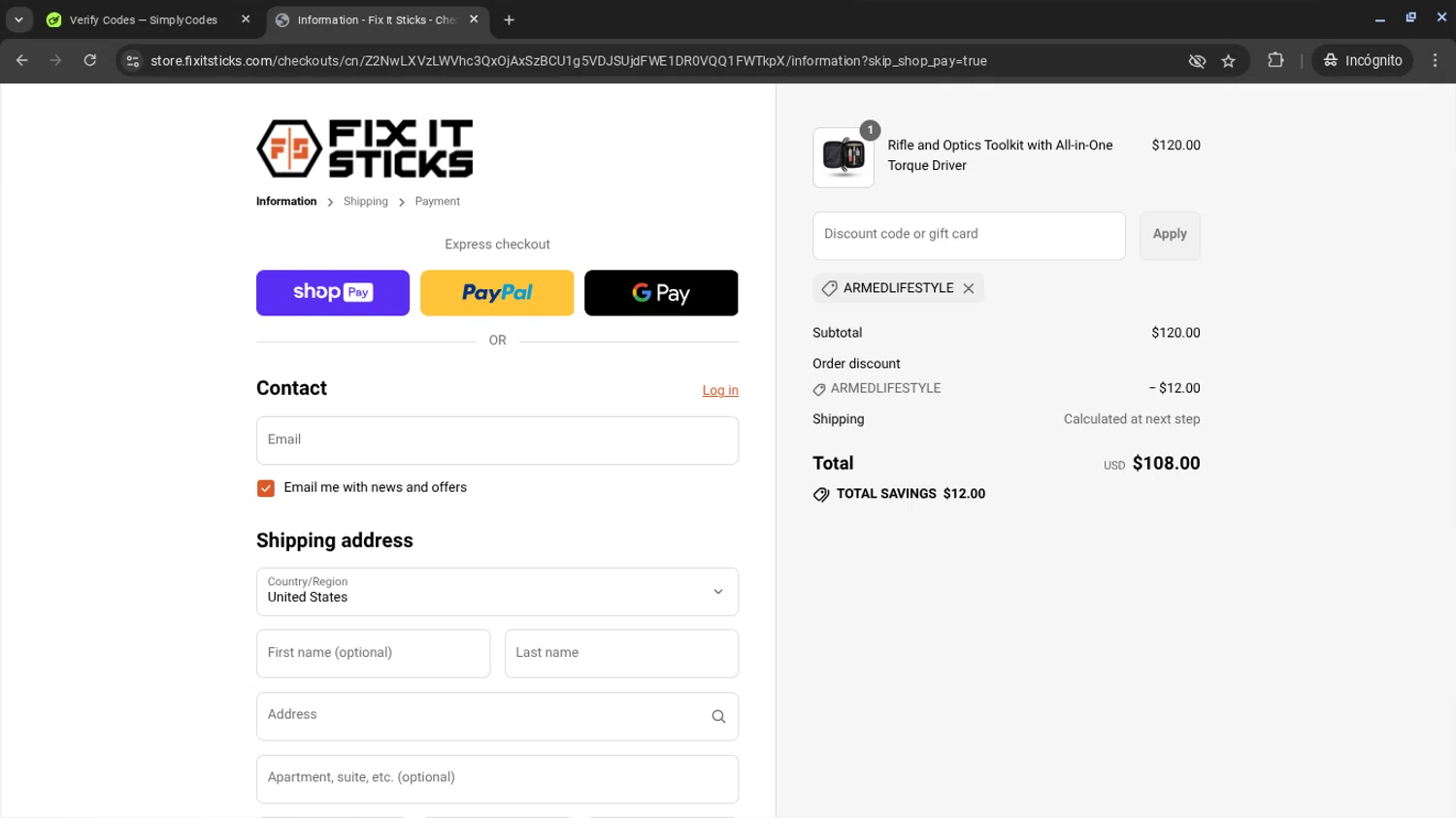
Task: Open the Country/Region dropdown
Action: point(497,592)
